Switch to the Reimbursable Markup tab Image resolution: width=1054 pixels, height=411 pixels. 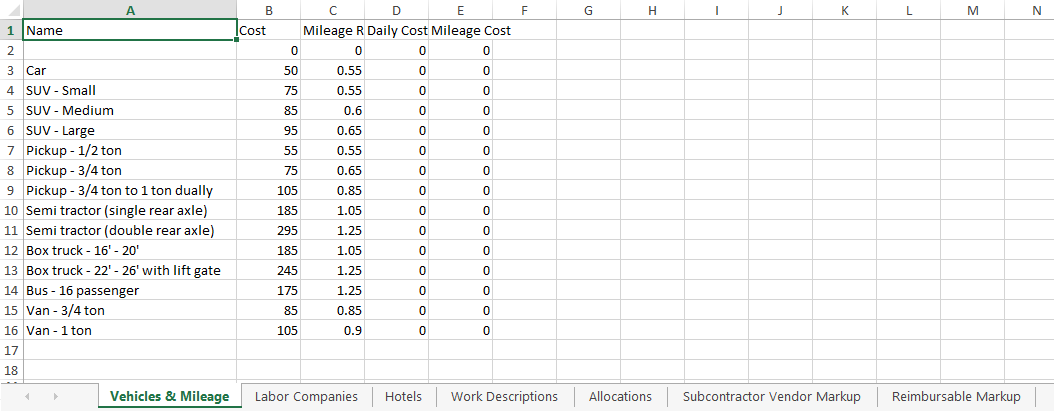(956, 396)
